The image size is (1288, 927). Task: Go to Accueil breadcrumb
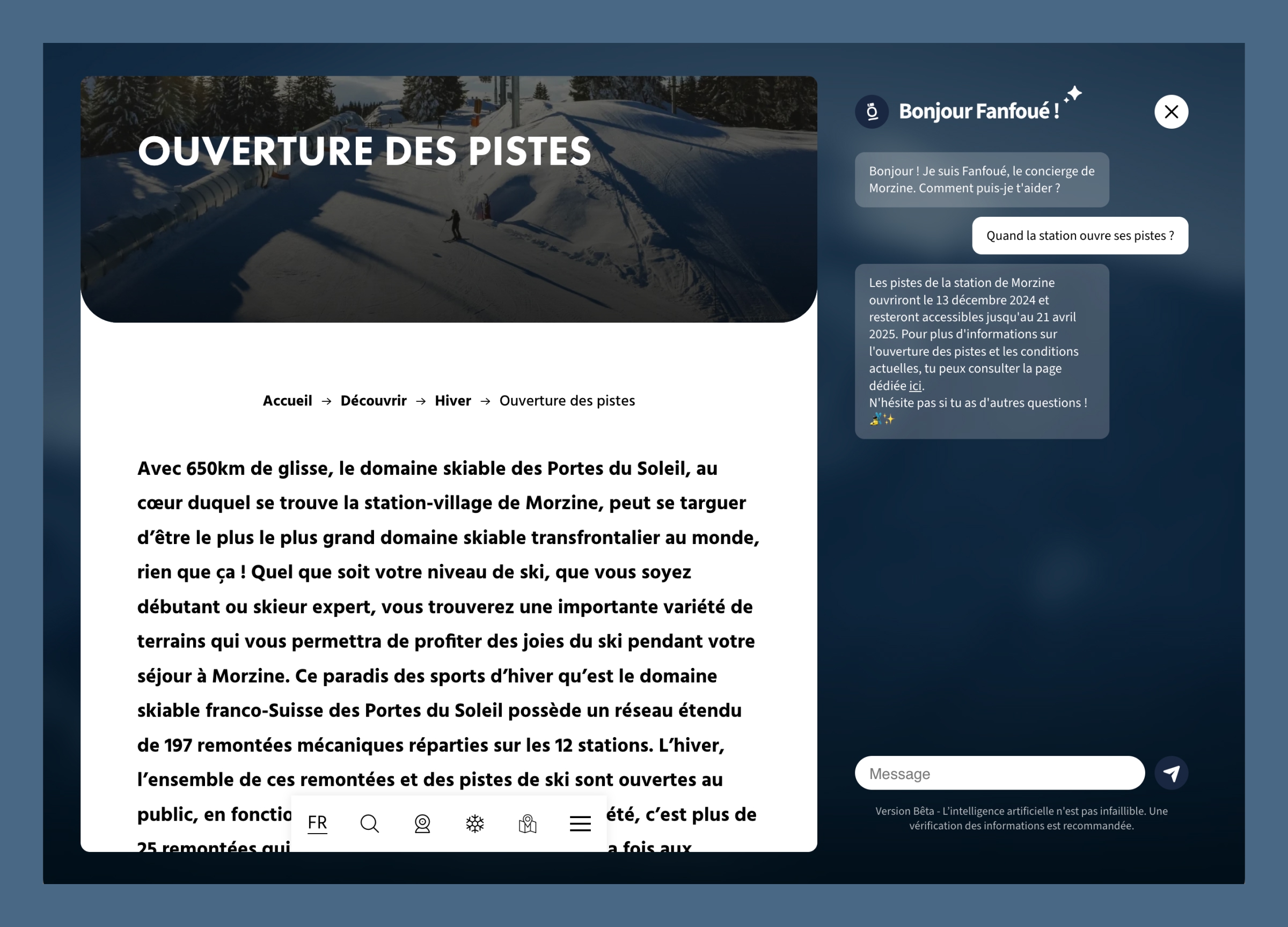(x=287, y=401)
